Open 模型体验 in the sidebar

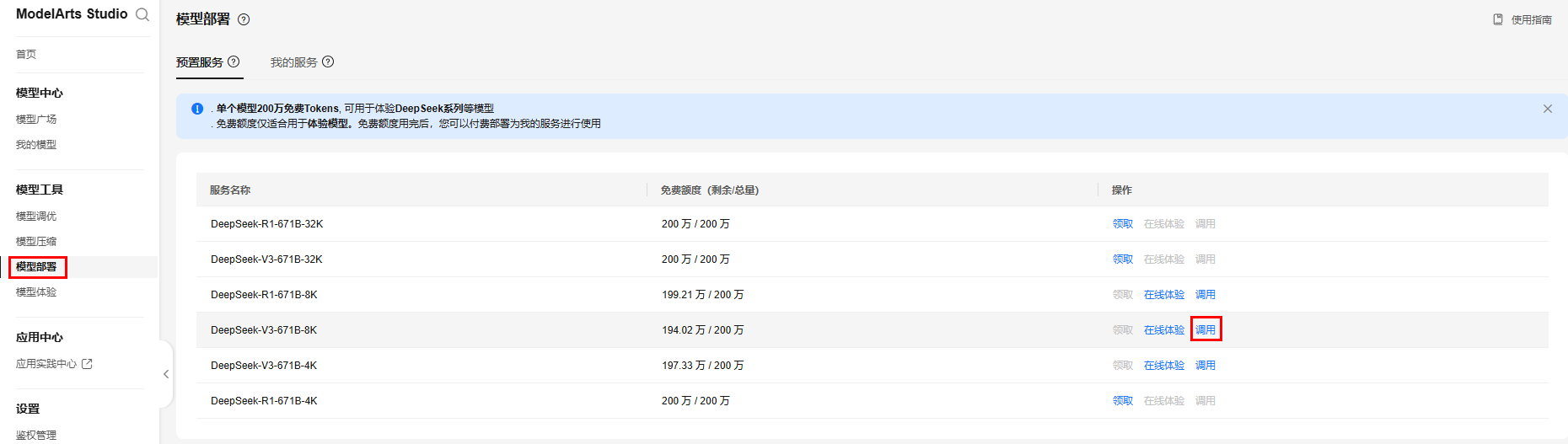coord(36,292)
